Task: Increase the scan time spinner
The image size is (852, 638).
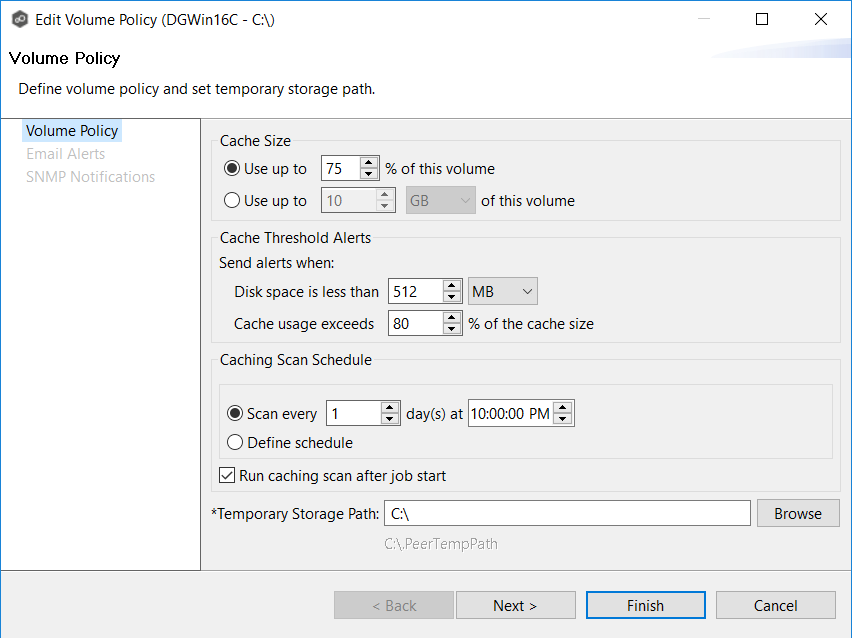Action: [x=564, y=408]
